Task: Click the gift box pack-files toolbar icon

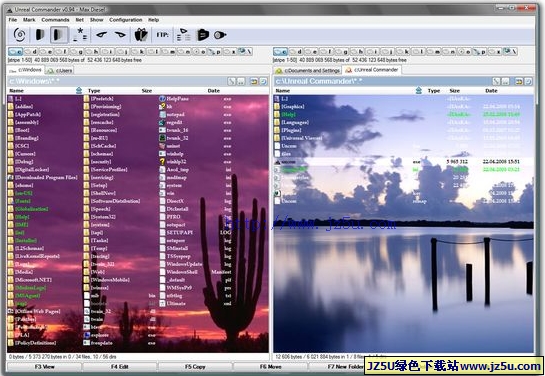Action: coord(141,35)
